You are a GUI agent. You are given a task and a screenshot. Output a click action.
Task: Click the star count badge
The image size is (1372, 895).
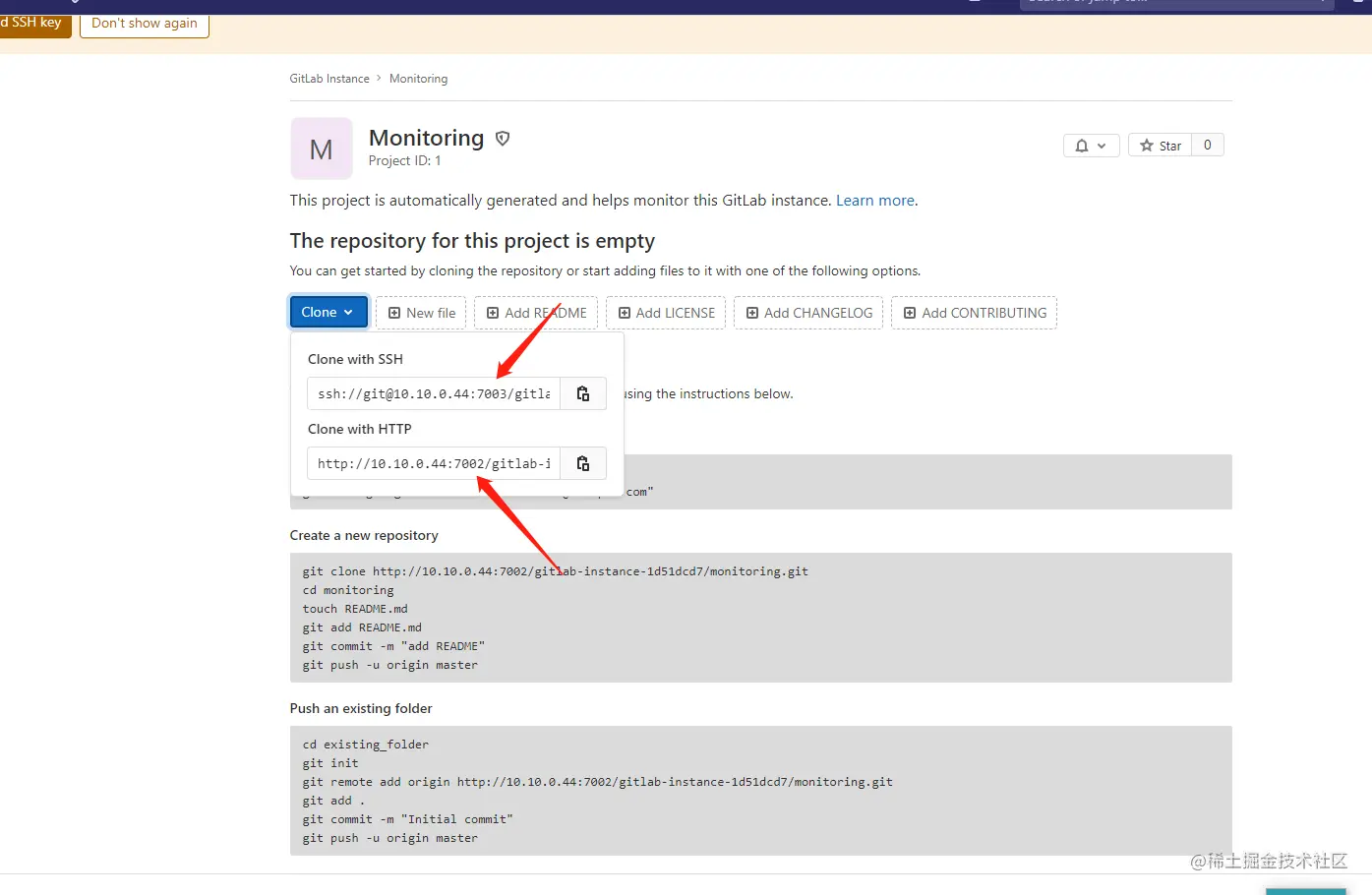[x=1208, y=146]
